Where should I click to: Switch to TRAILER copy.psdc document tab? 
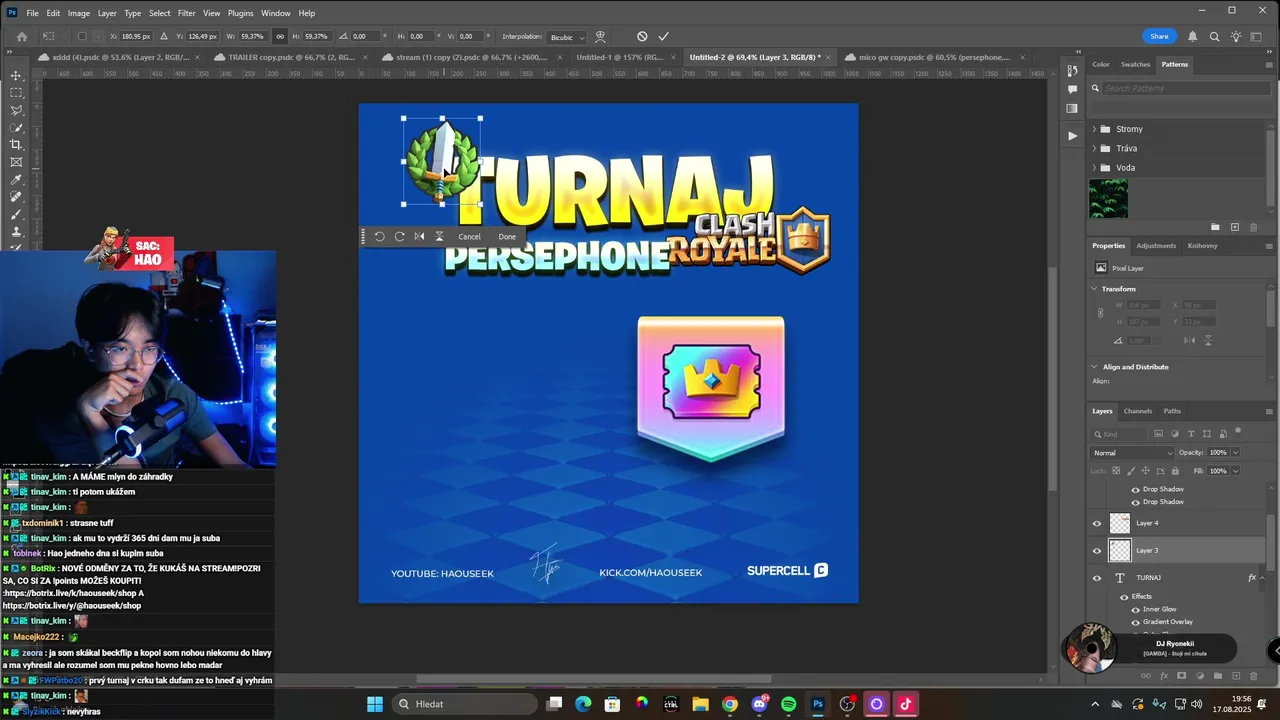tap(289, 58)
